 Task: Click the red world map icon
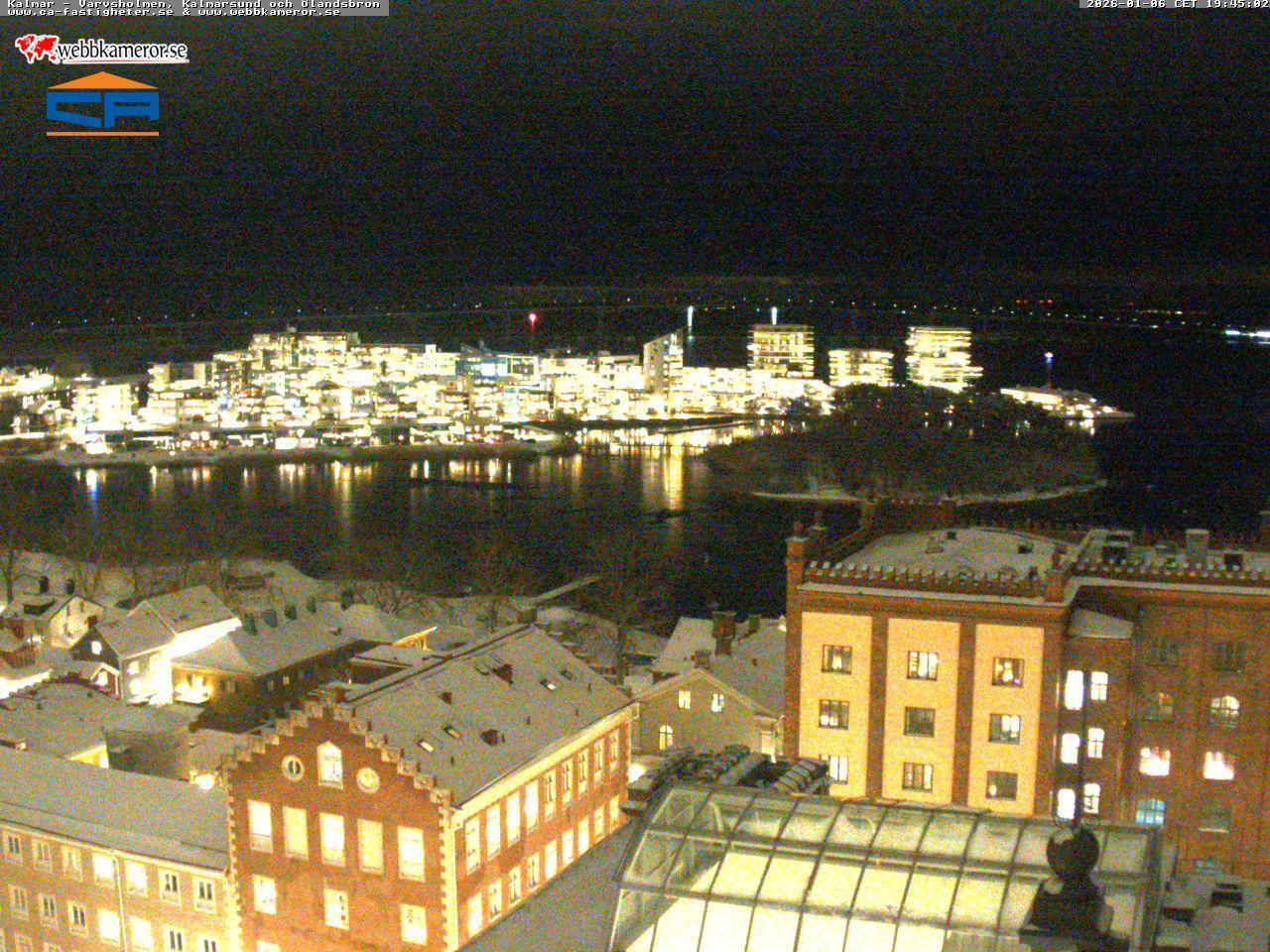(37, 48)
